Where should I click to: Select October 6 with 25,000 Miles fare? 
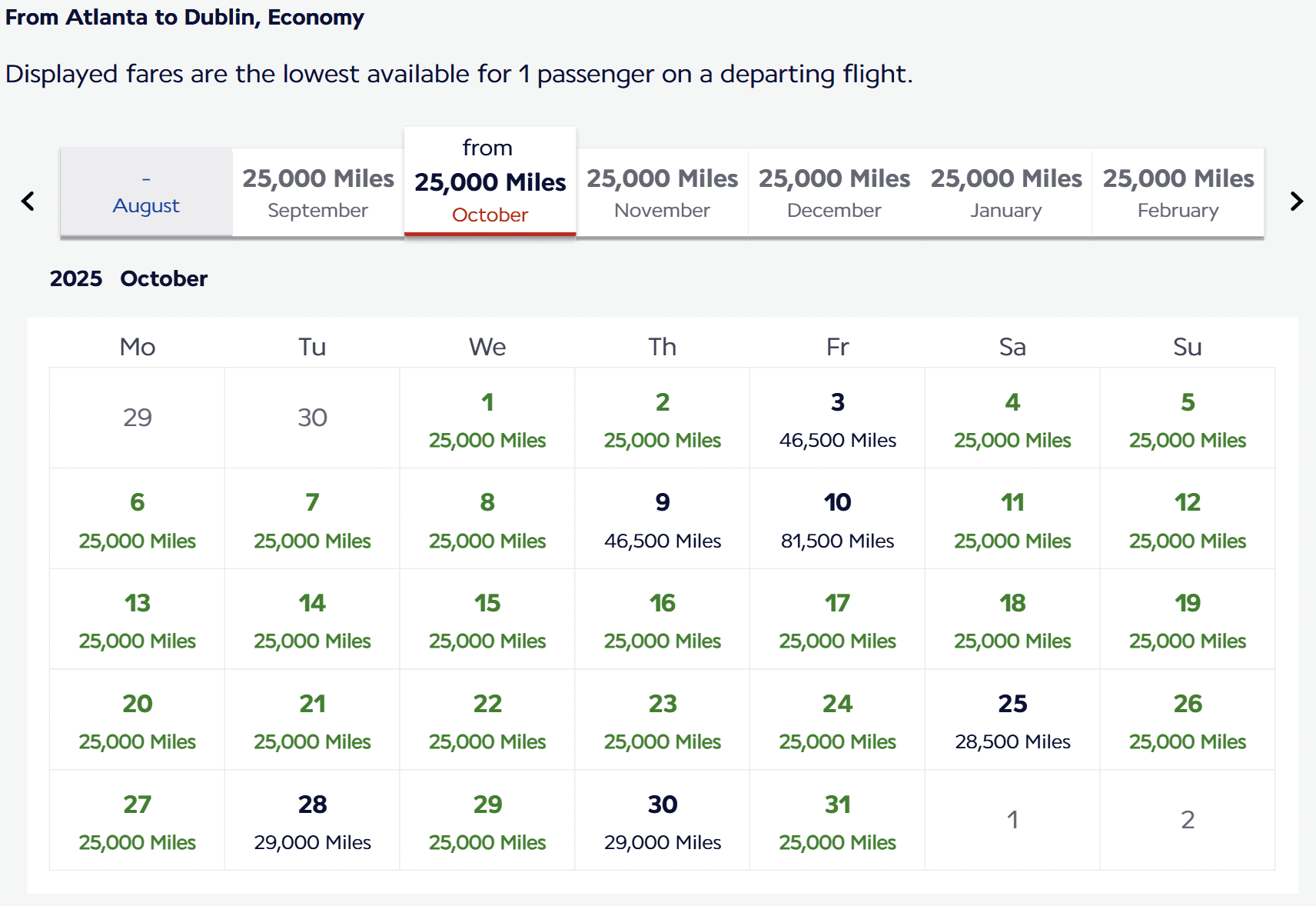[137, 519]
